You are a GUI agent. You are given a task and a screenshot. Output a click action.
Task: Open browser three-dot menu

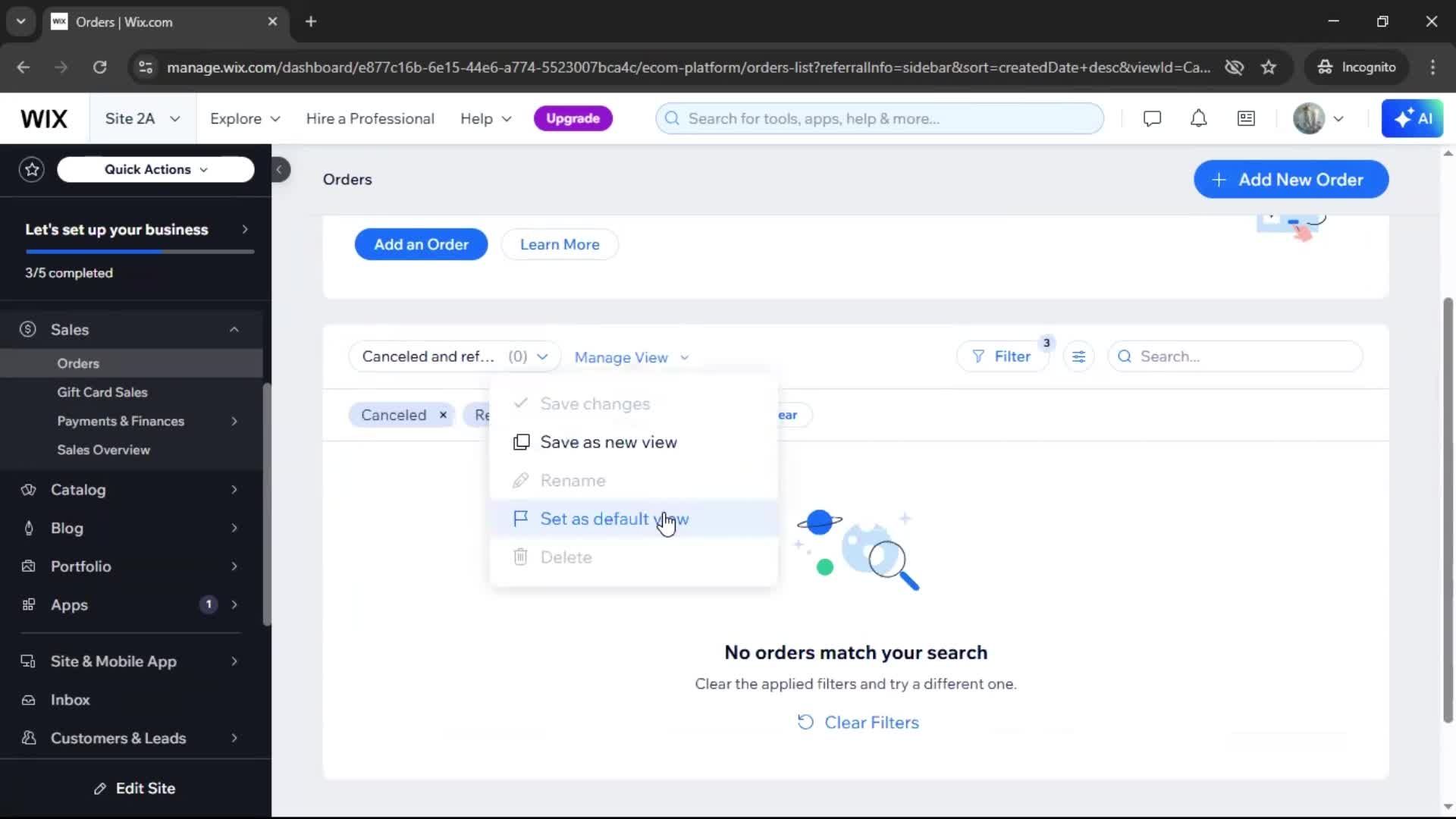(x=1432, y=67)
